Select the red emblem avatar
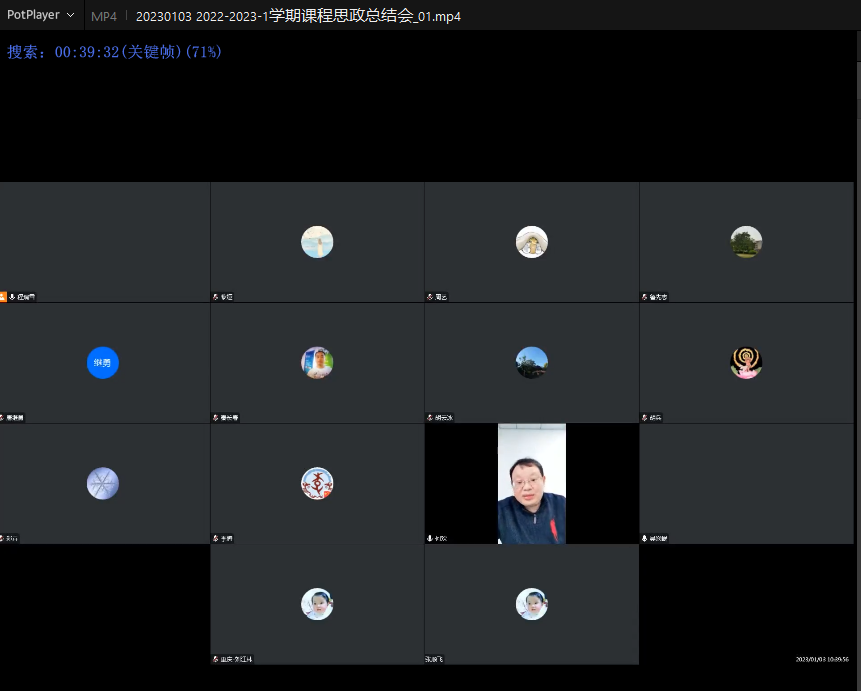This screenshot has width=861, height=691. (317, 483)
